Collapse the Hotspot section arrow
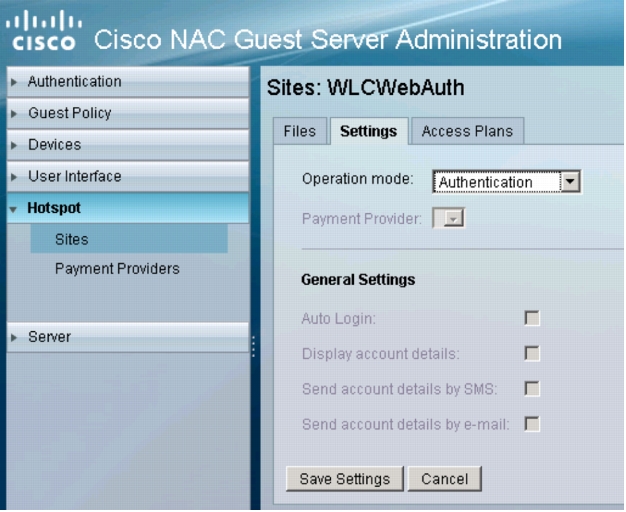 pyautogui.click(x=14, y=209)
